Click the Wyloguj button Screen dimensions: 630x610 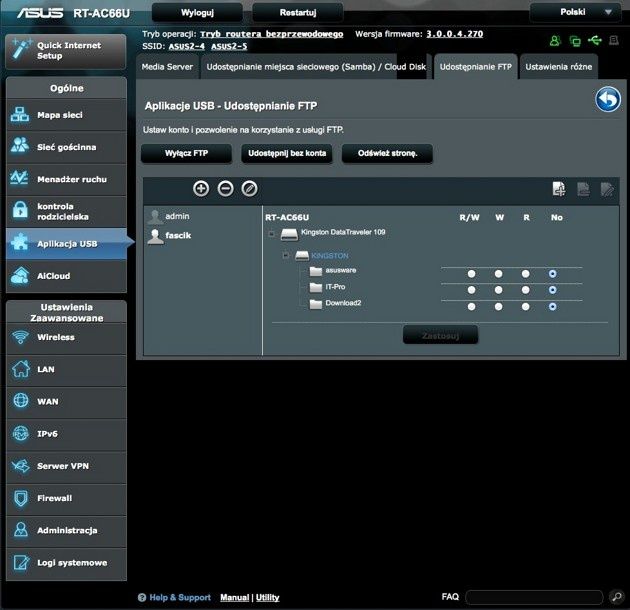[197, 12]
